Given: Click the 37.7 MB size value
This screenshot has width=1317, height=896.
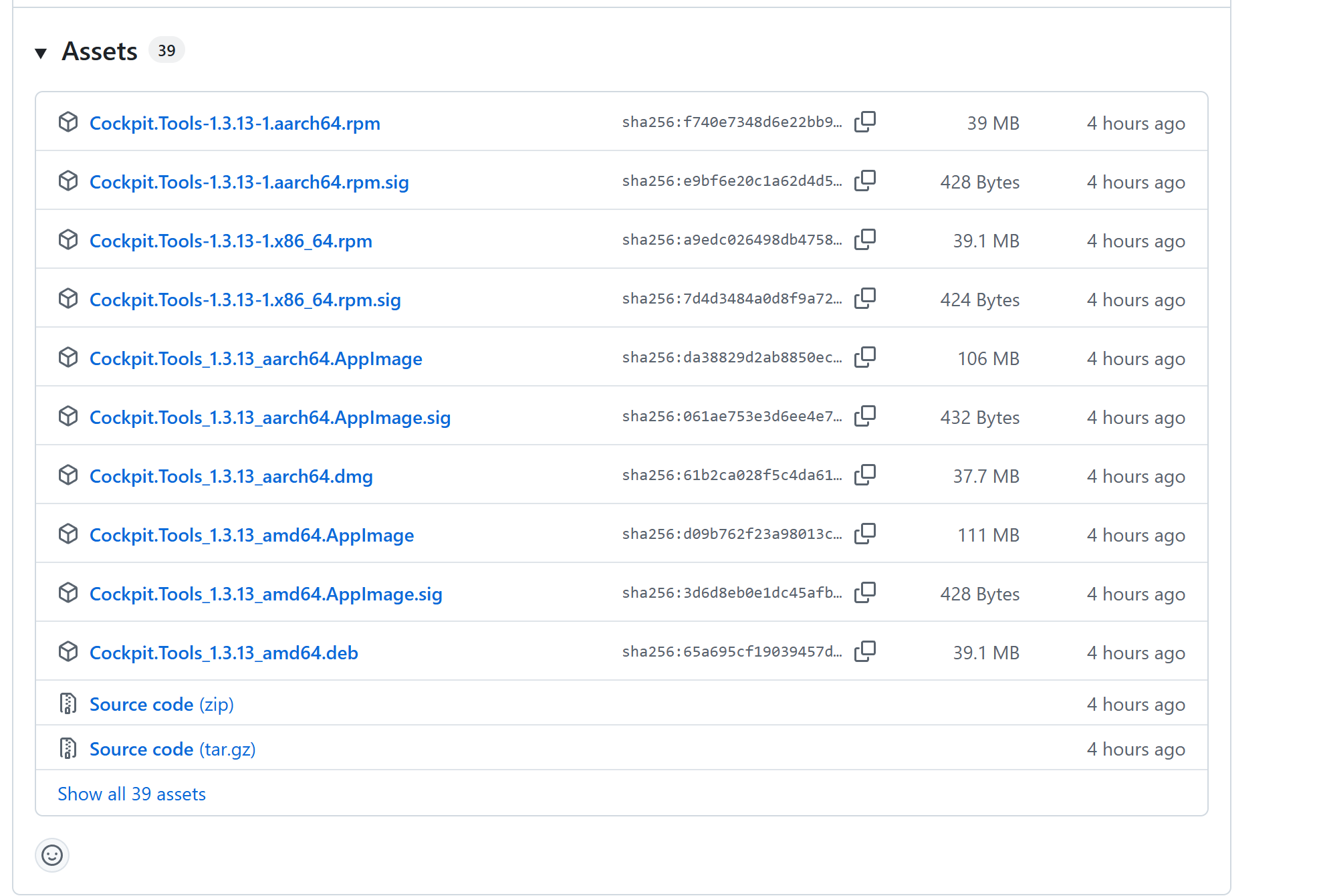Looking at the screenshot, I should [986, 477].
